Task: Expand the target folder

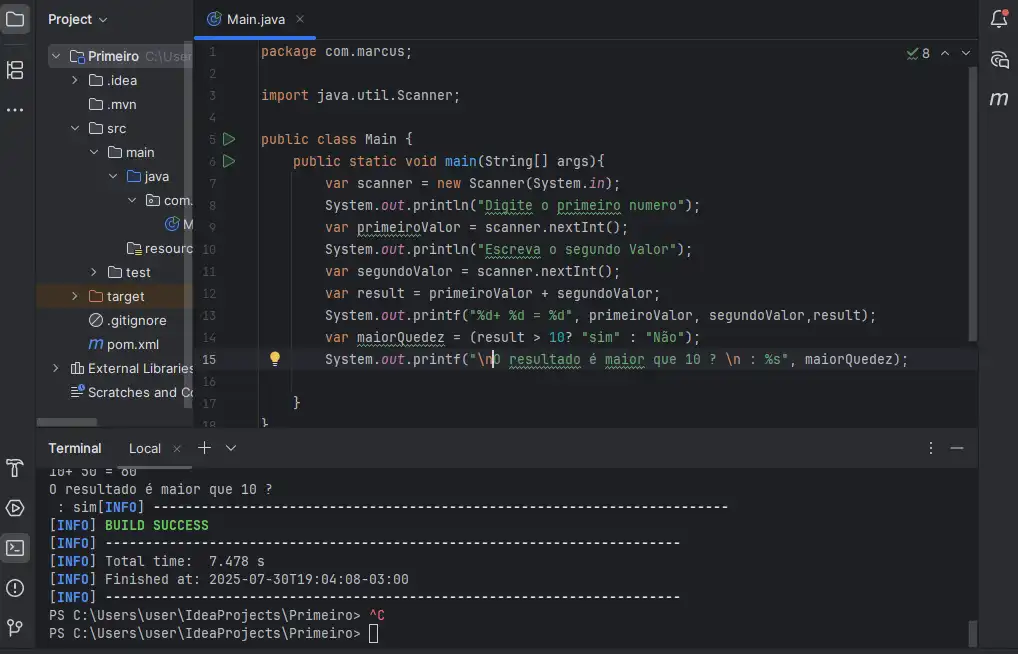Action: 75,296
